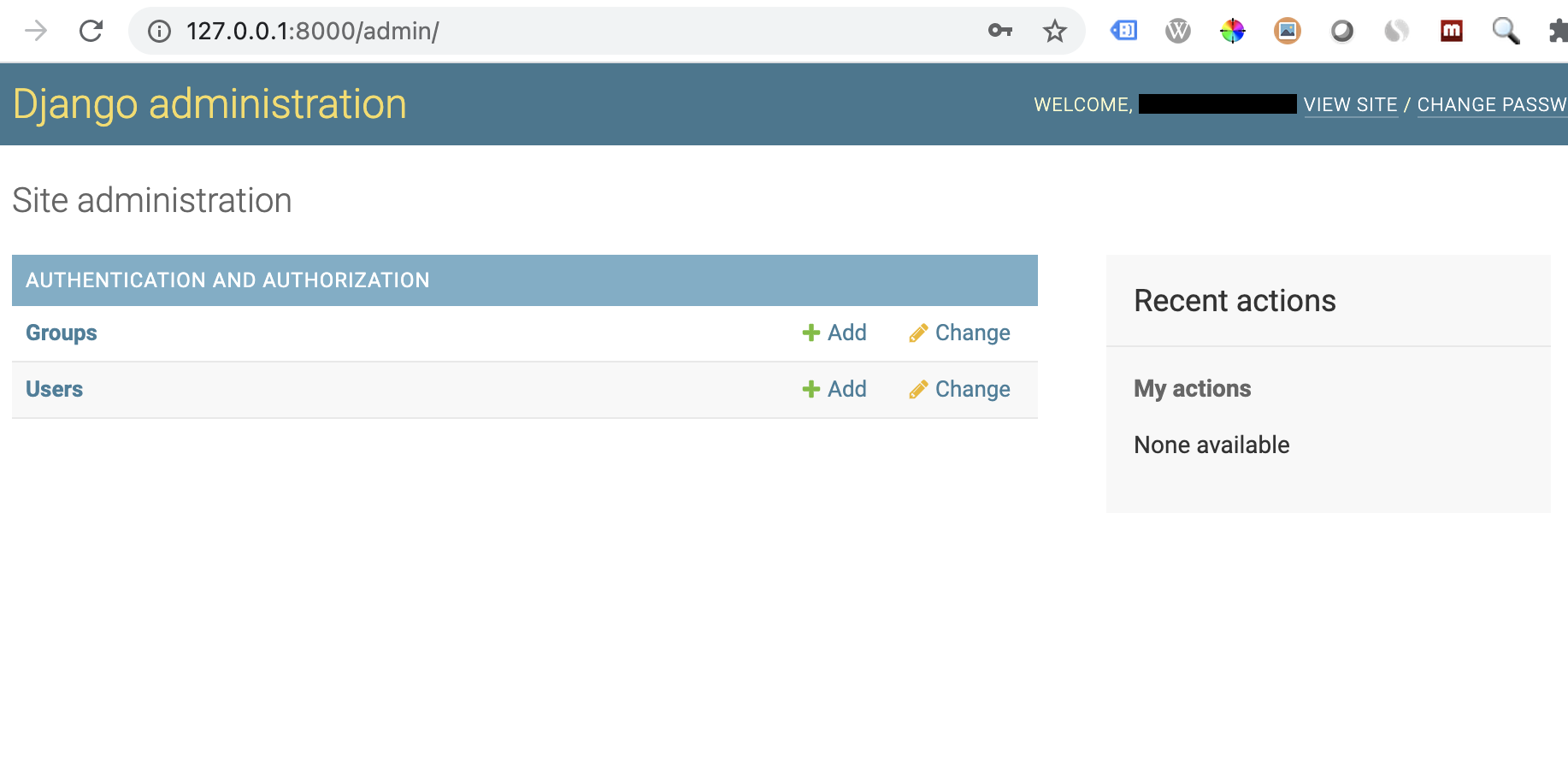Change existing Groups
1568x766 pixels.
[x=959, y=333]
